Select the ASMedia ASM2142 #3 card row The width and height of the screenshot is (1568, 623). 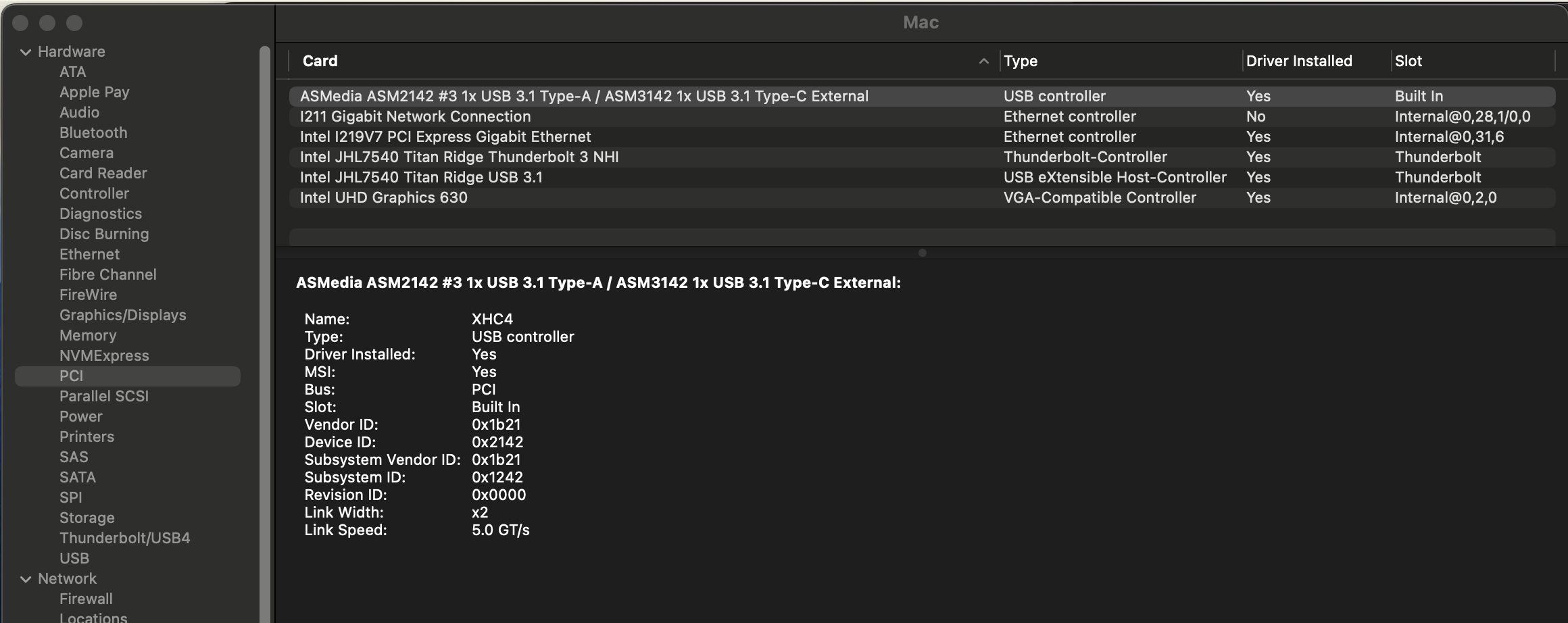pos(922,96)
